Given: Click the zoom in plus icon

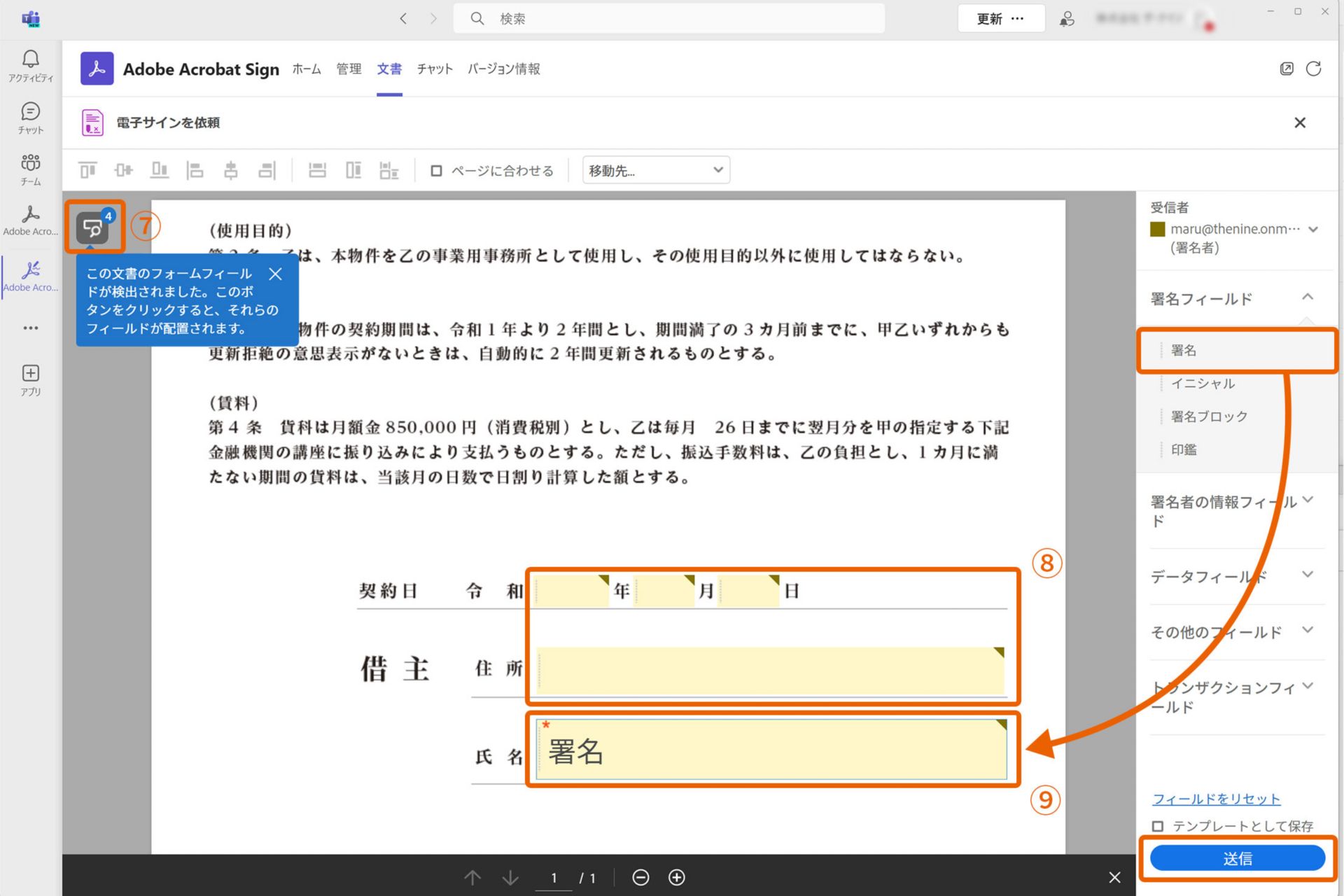Looking at the screenshot, I should tap(676, 877).
